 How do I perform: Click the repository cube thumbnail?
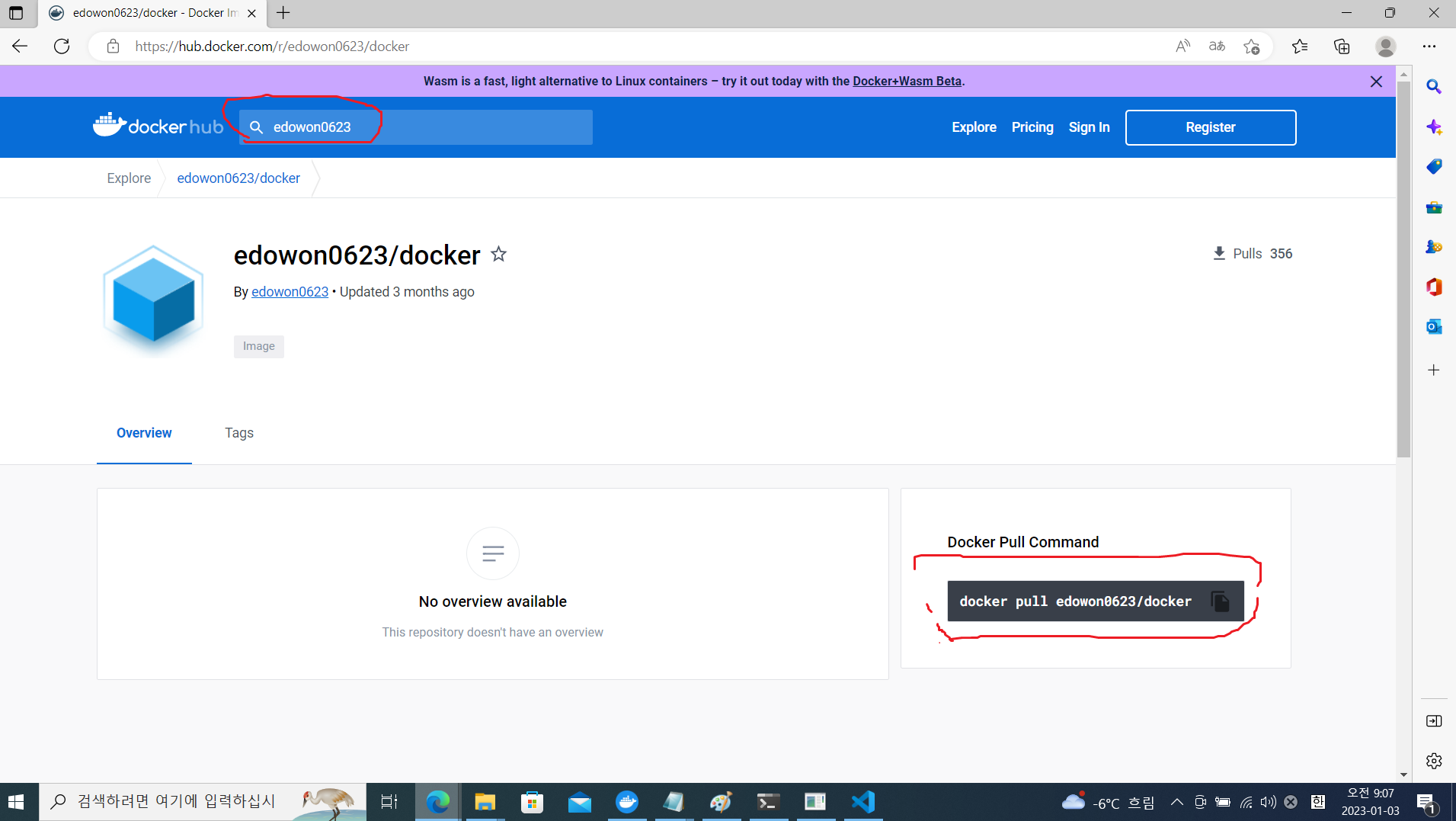153,300
